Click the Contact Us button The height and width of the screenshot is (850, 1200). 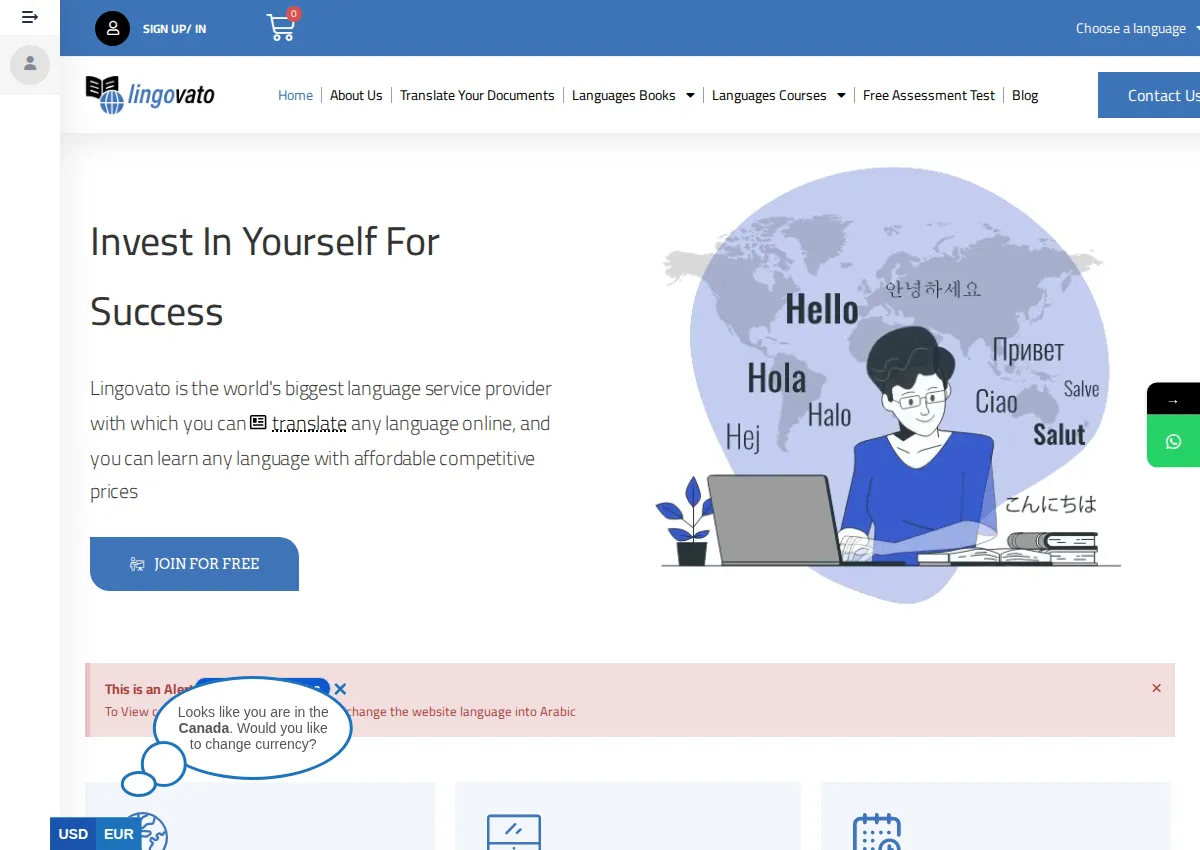click(1150, 95)
